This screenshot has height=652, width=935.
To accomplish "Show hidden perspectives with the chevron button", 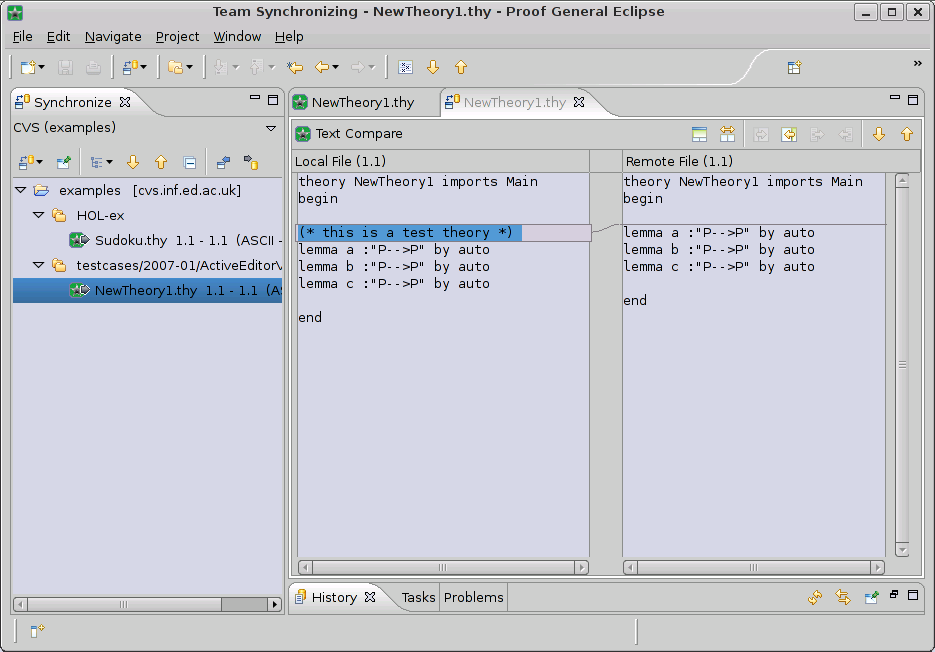I will pos(918,63).
